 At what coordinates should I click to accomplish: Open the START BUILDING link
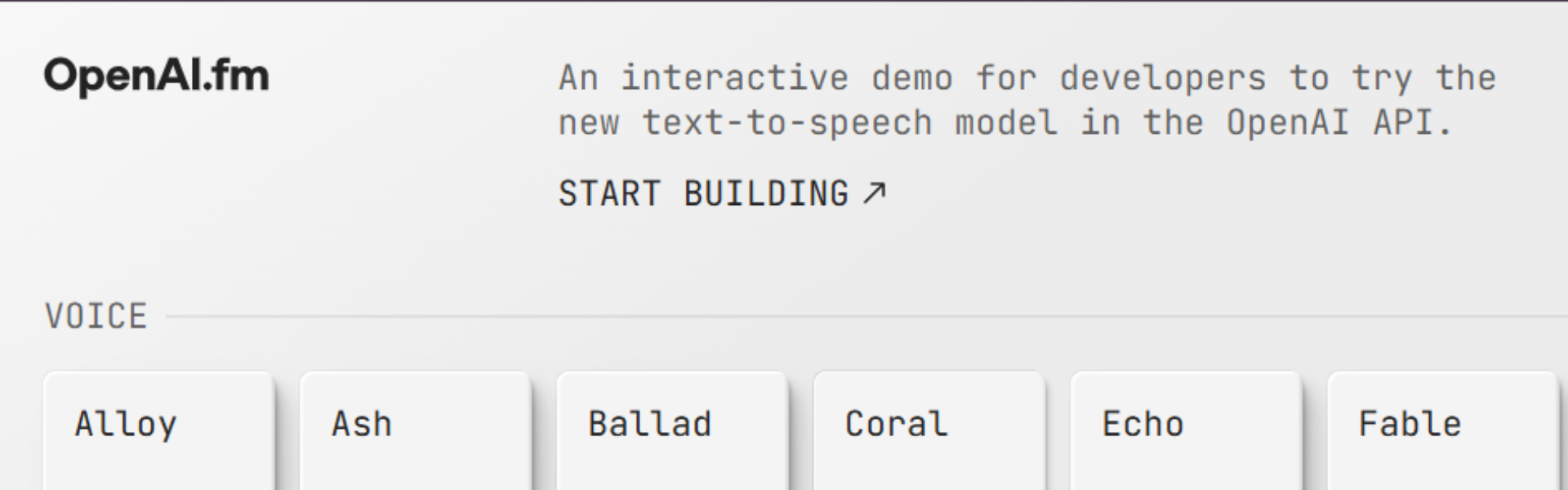click(704, 194)
